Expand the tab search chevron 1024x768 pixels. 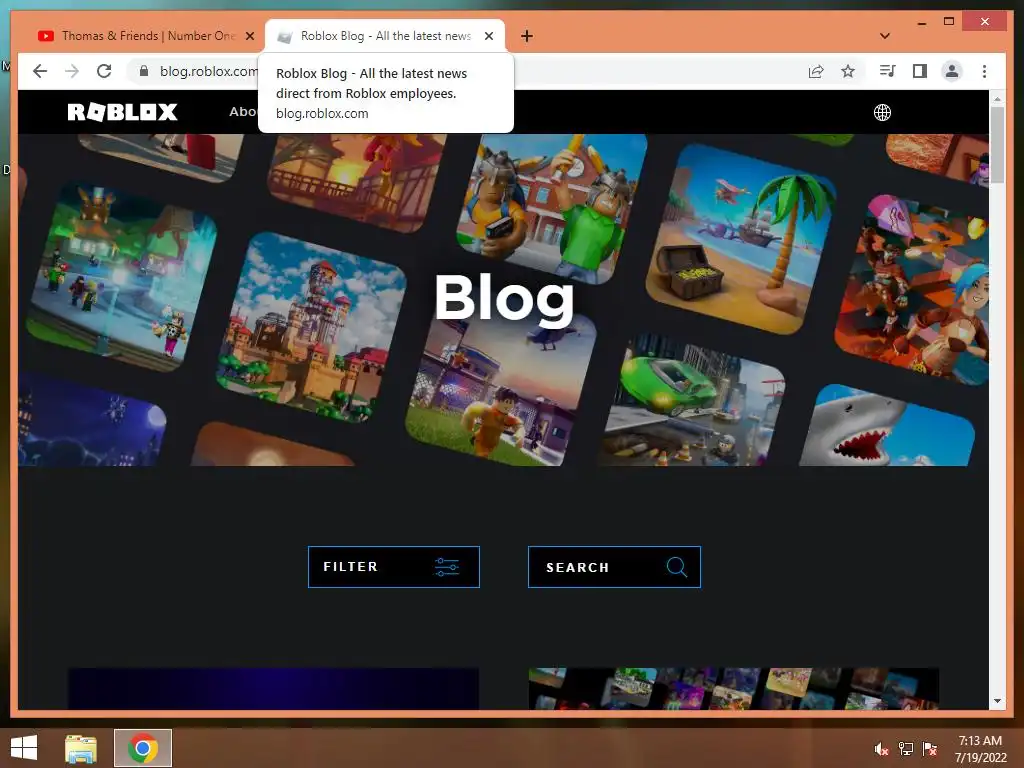coord(885,36)
